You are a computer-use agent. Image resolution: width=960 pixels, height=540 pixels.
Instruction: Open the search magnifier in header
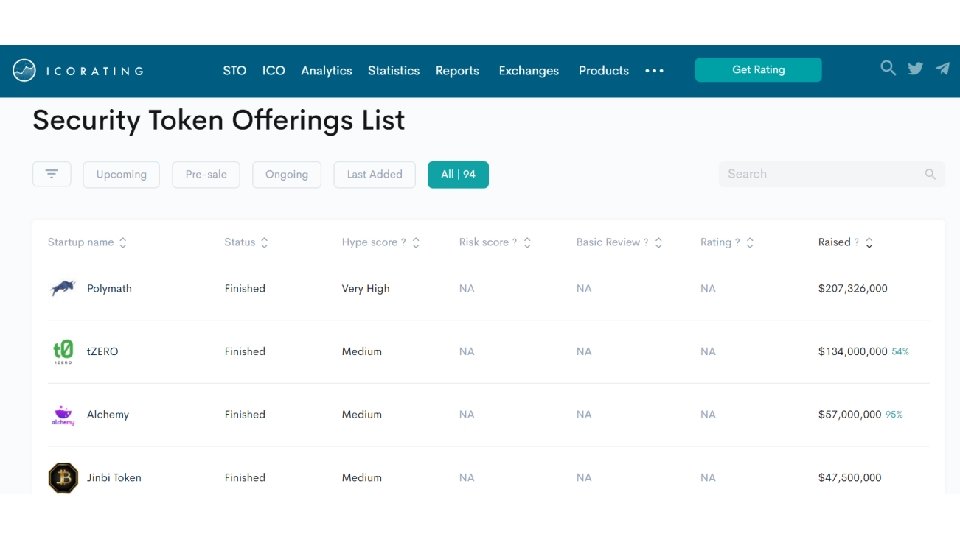(x=887, y=69)
